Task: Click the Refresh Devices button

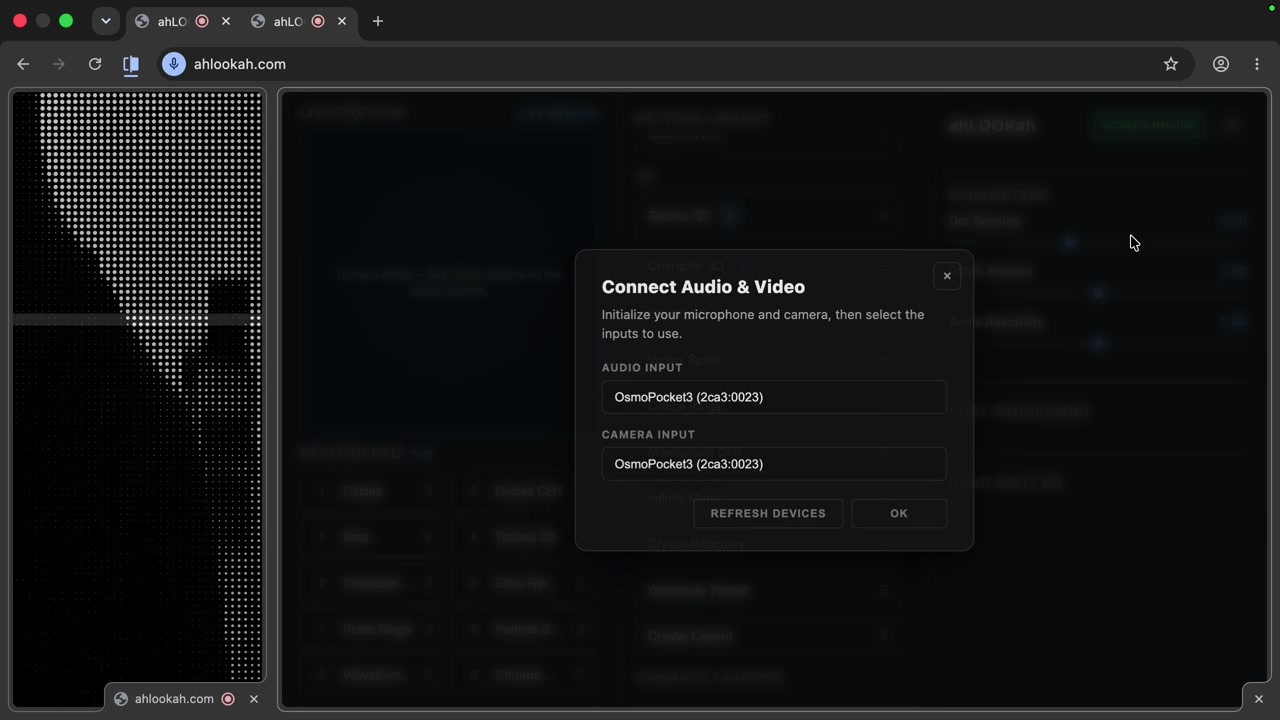Action: [x=768, y=513]
